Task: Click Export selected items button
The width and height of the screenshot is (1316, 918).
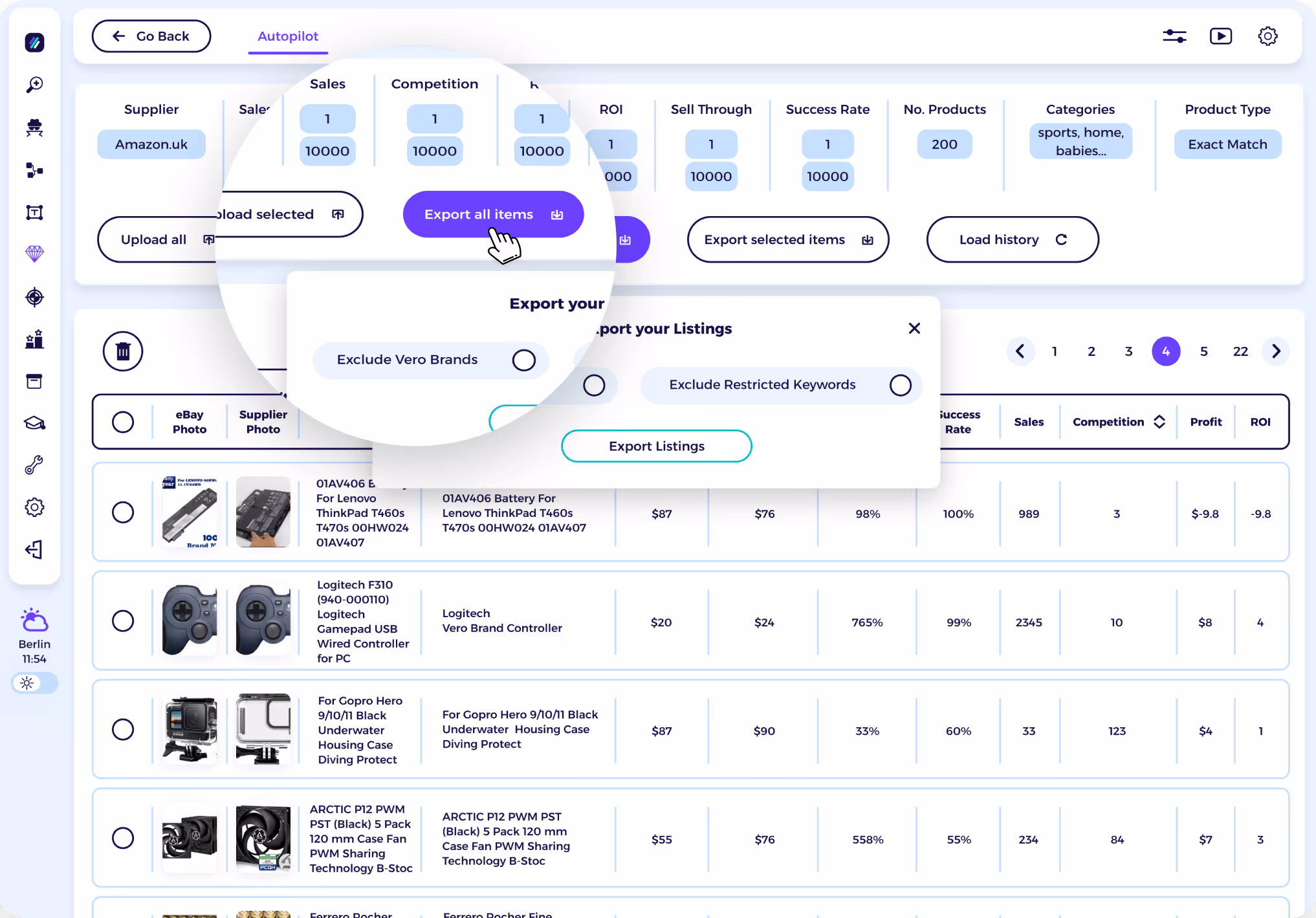Action: pos(788,239)
